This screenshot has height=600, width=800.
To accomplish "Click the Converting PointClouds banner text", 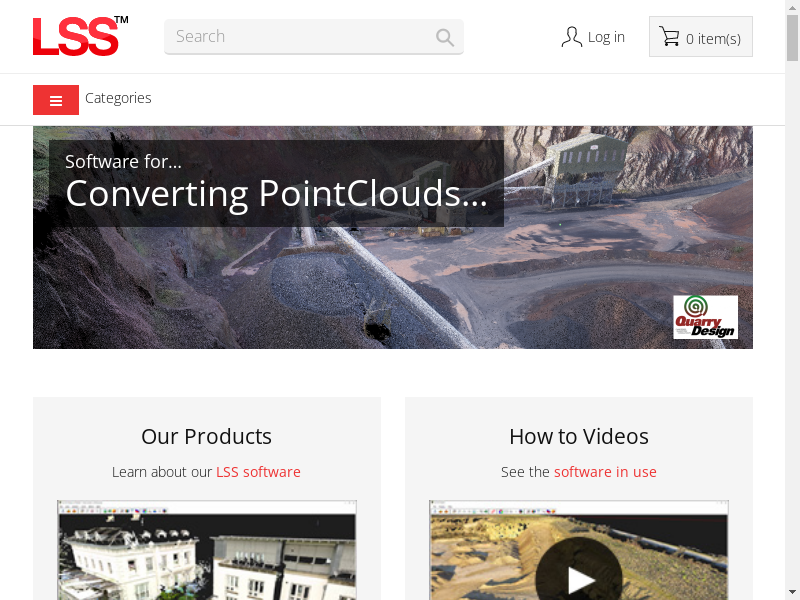I will click(277, 193).
